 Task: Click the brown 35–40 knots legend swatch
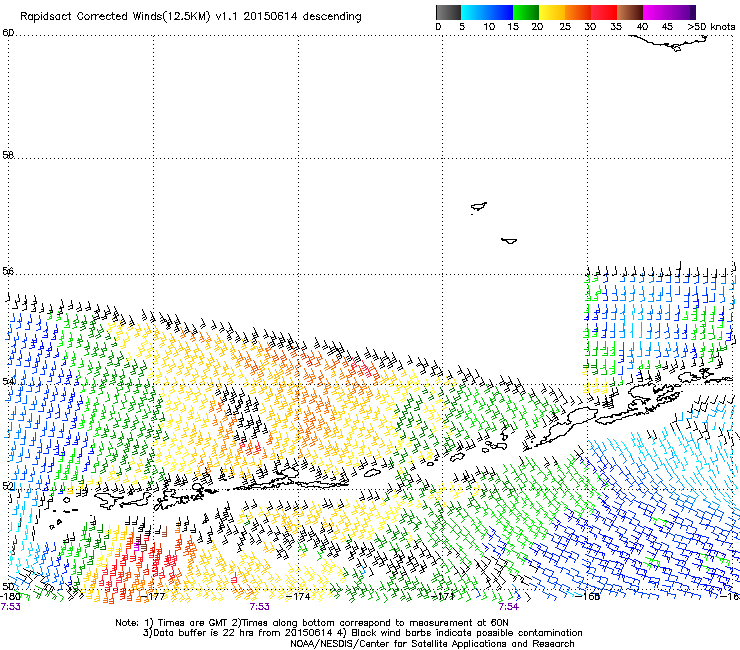click(x=630, y=12)
